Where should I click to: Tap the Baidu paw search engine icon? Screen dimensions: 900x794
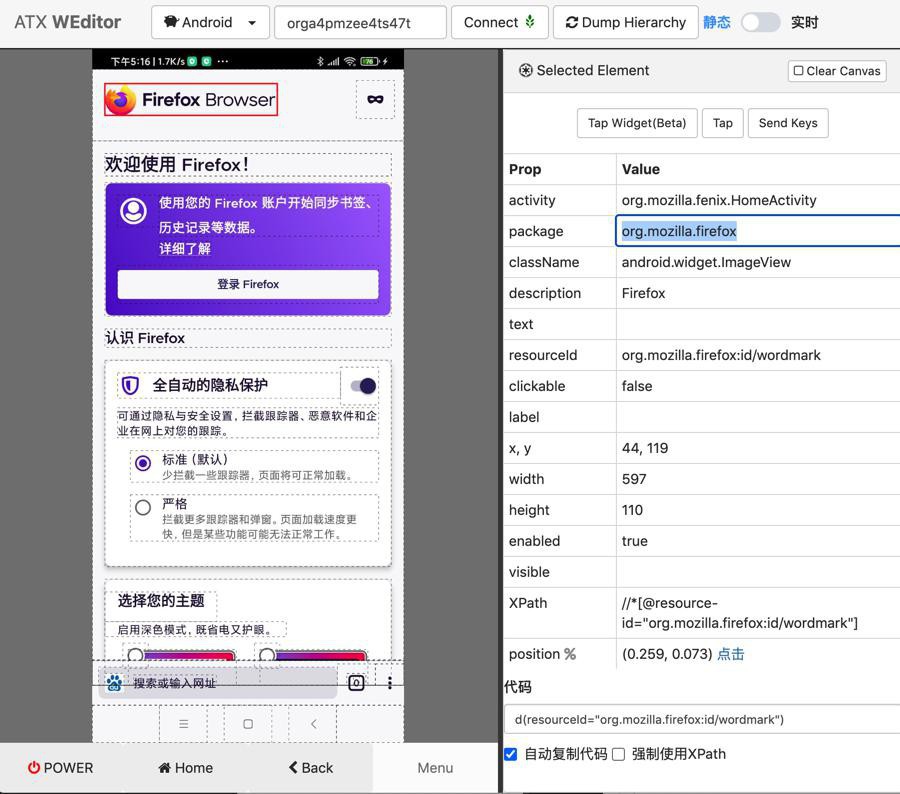(x=114, y=683)
